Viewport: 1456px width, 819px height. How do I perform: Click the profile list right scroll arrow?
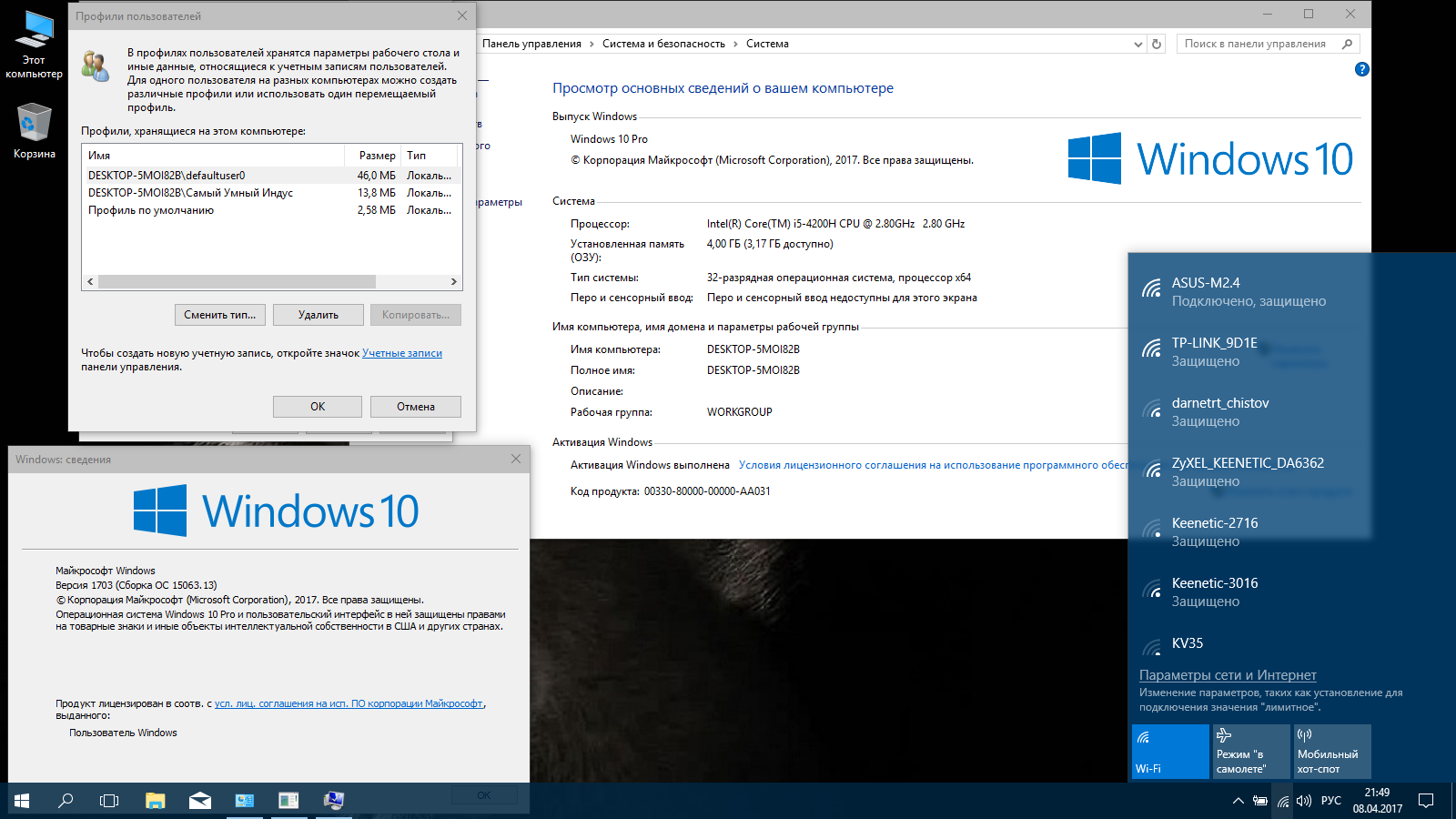[x=453, y=282]
